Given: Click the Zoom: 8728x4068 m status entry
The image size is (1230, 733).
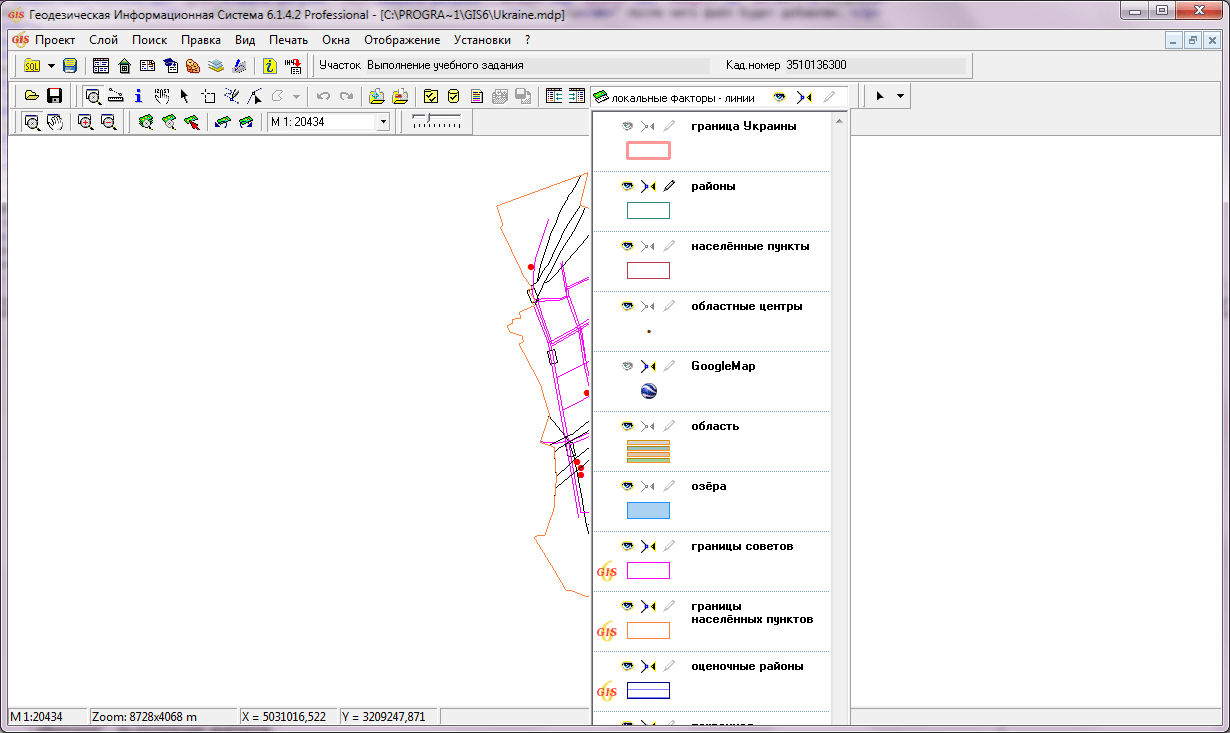Looking at the screenshot, I should [x=145, y=717].
